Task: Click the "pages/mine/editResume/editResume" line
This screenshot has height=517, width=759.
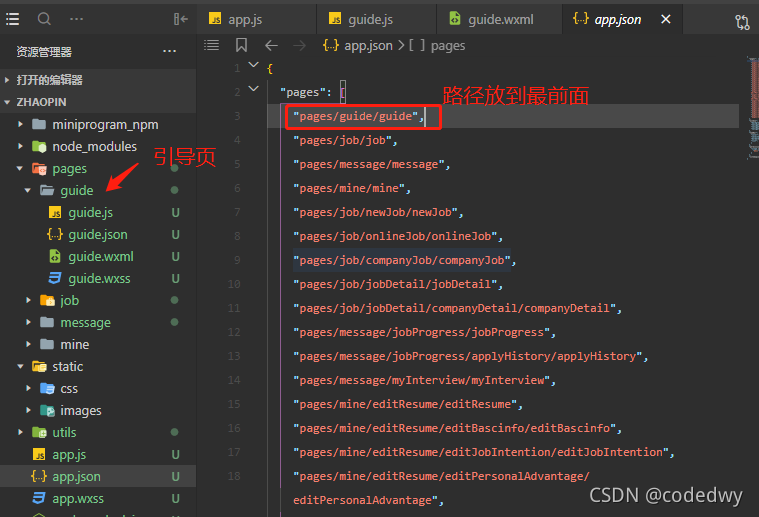Action: point(408,404)
